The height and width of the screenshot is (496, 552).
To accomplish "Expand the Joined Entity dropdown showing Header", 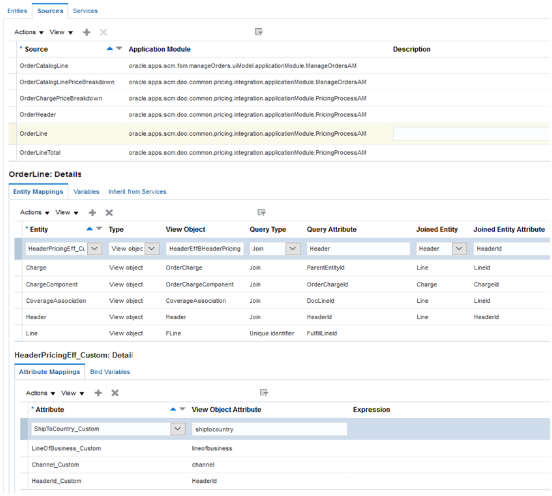I will pyautogui.click(x=459, y=249).
